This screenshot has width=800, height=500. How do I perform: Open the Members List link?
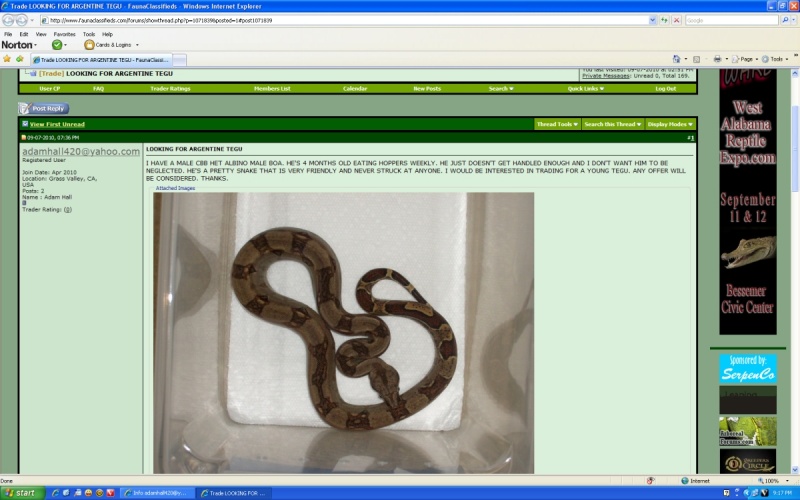pos(272,89)
